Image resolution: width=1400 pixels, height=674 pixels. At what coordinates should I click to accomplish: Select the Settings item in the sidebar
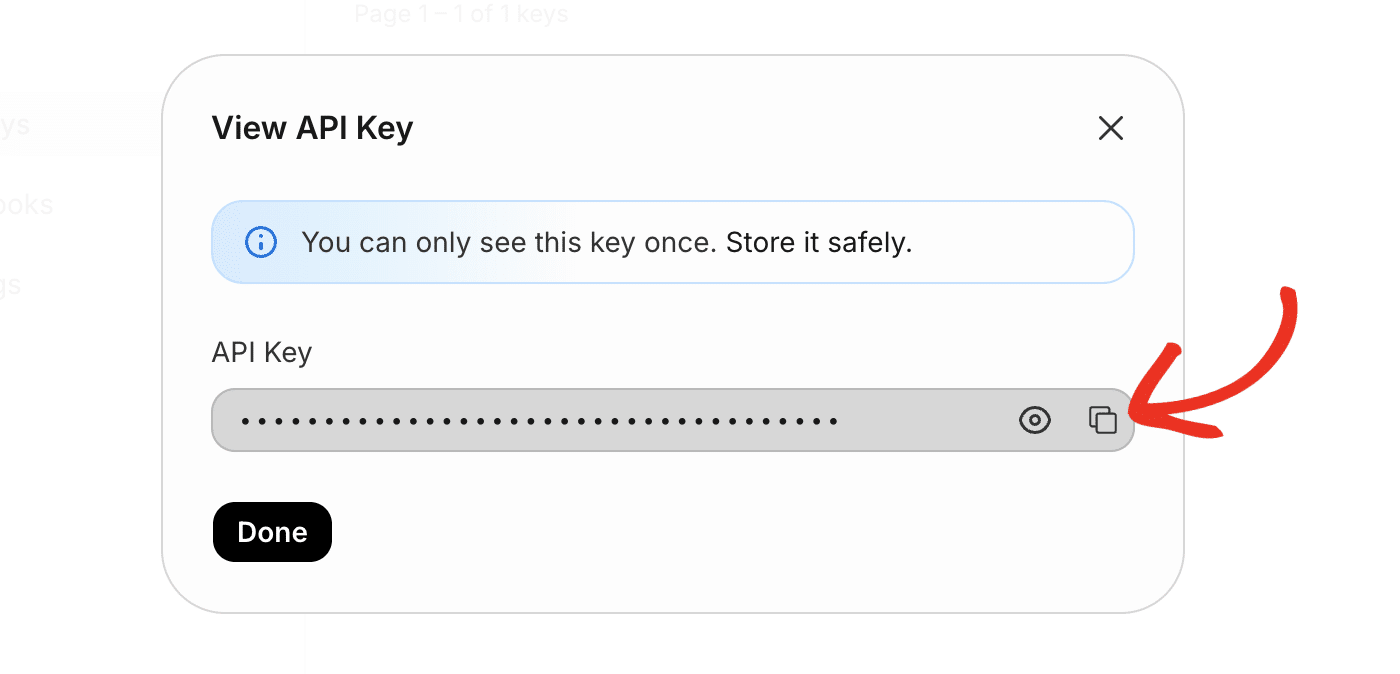pyautogui.click(x=15, y=284)
